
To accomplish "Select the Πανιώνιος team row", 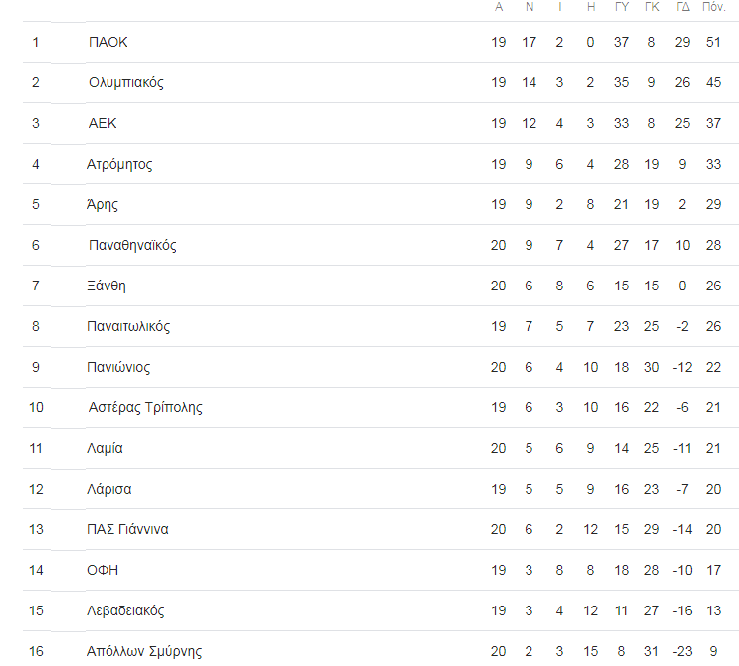I will [x=119, y=367].
